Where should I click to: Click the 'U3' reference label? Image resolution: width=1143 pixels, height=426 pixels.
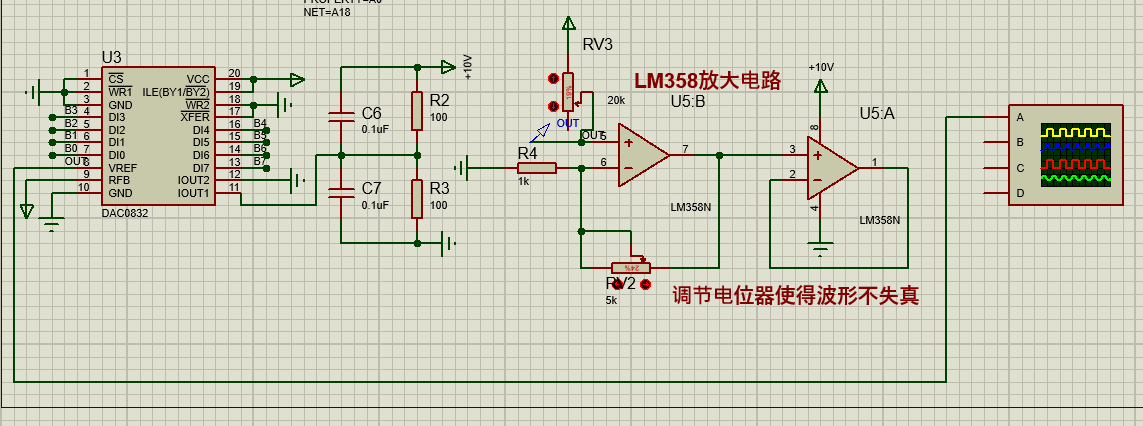[112, 58]
